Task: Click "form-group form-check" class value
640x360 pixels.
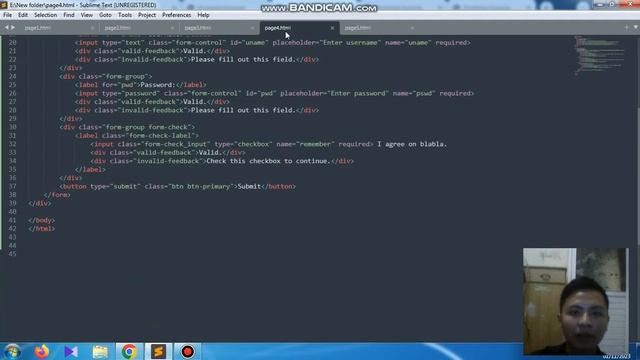Action: click(x=146, y=127)
